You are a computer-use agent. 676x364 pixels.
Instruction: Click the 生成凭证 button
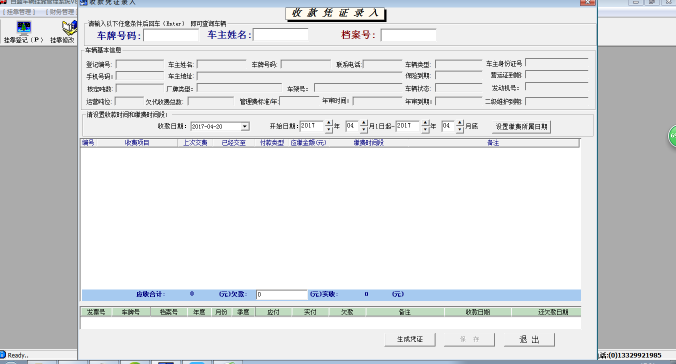tap(410, 339)
